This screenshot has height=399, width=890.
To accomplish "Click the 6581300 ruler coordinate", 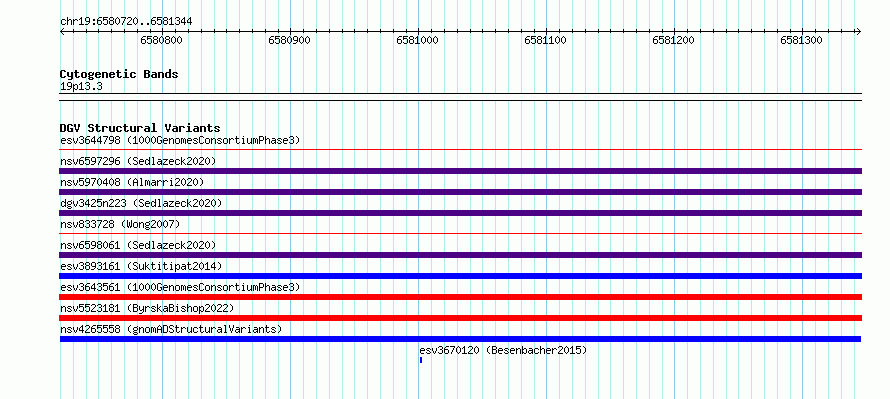I will (x=801, y=41).
